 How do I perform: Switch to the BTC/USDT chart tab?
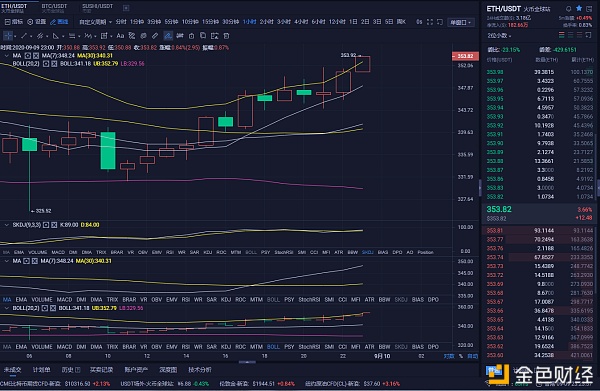coord(54,8)
